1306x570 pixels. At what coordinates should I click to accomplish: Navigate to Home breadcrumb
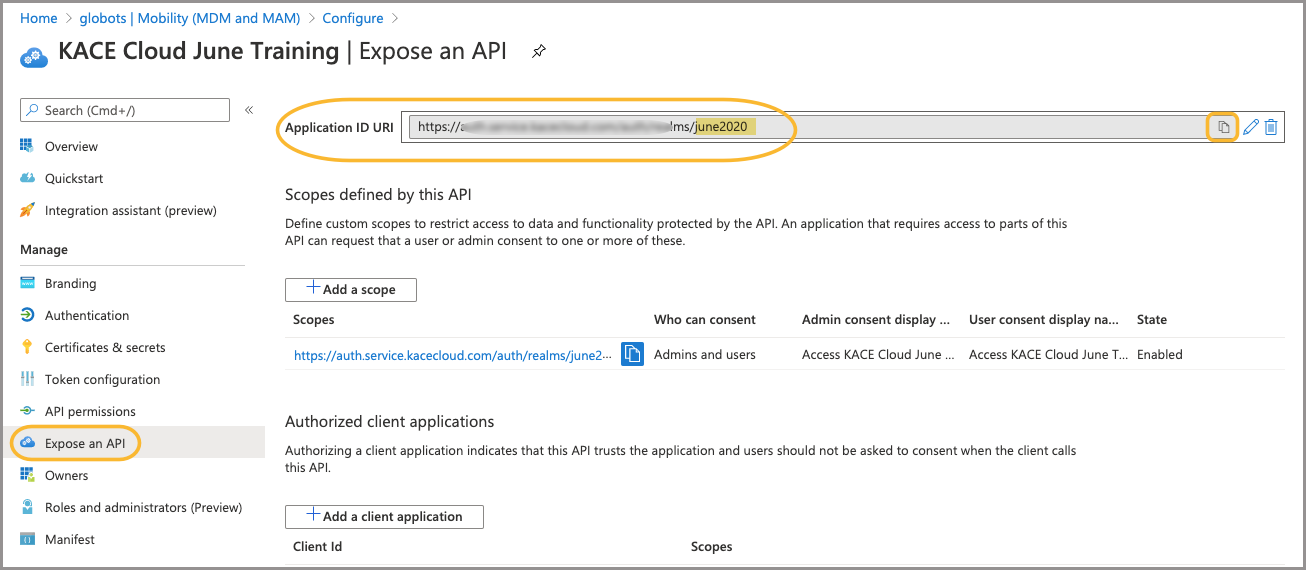(x=38, y=18)
